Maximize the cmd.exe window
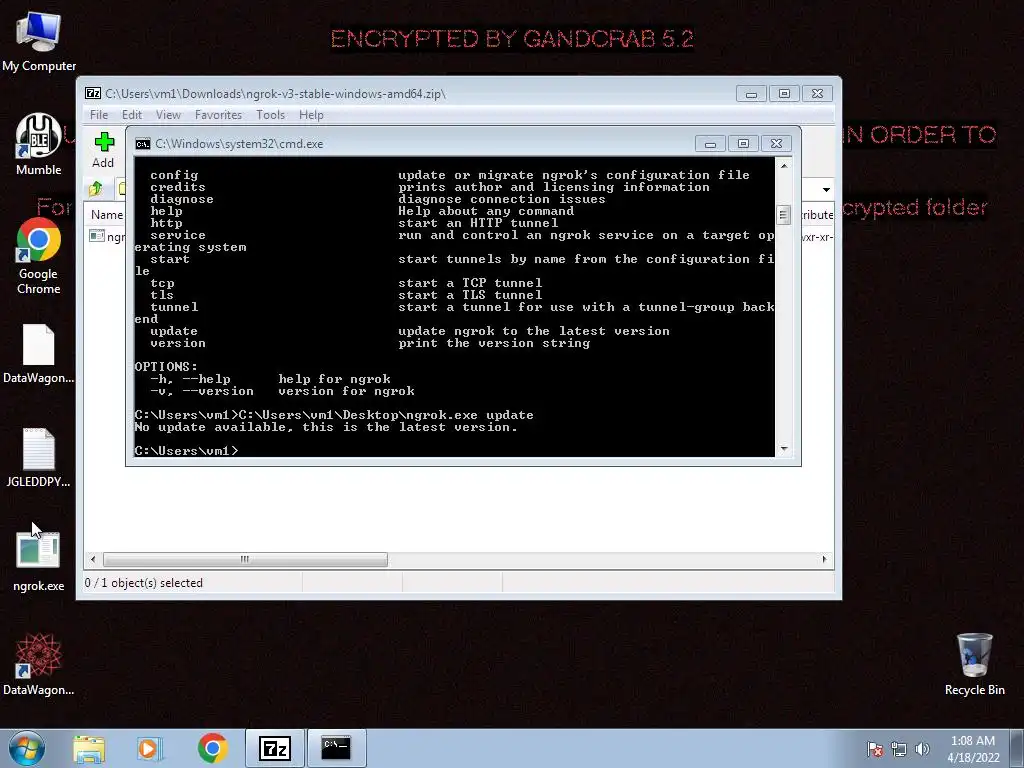This screenshot has height=768, width=1024. [x=743, y=144]
